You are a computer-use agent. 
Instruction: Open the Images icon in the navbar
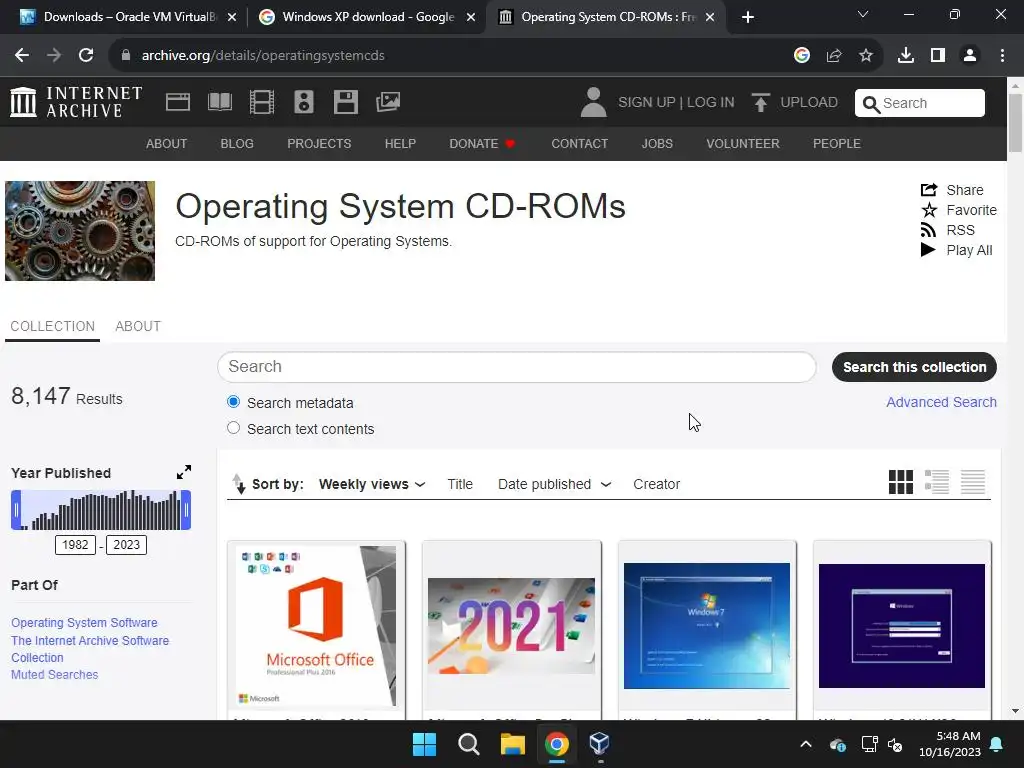point(388,102)
